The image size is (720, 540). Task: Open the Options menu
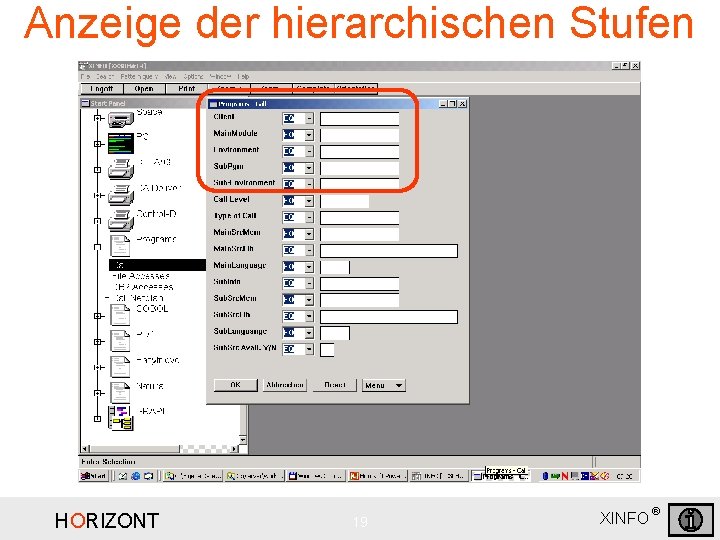193,77
